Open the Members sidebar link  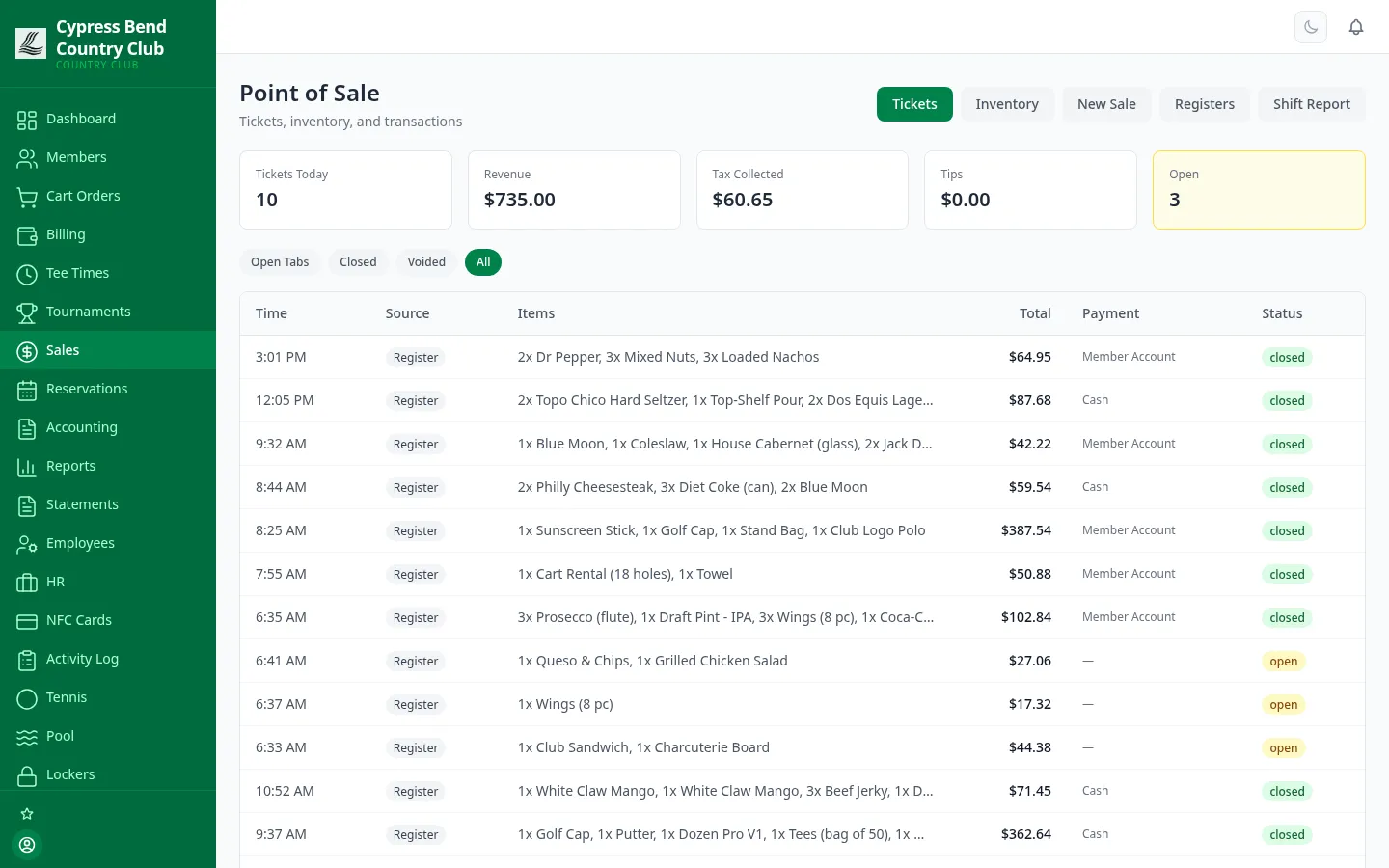tap(108, 157)
